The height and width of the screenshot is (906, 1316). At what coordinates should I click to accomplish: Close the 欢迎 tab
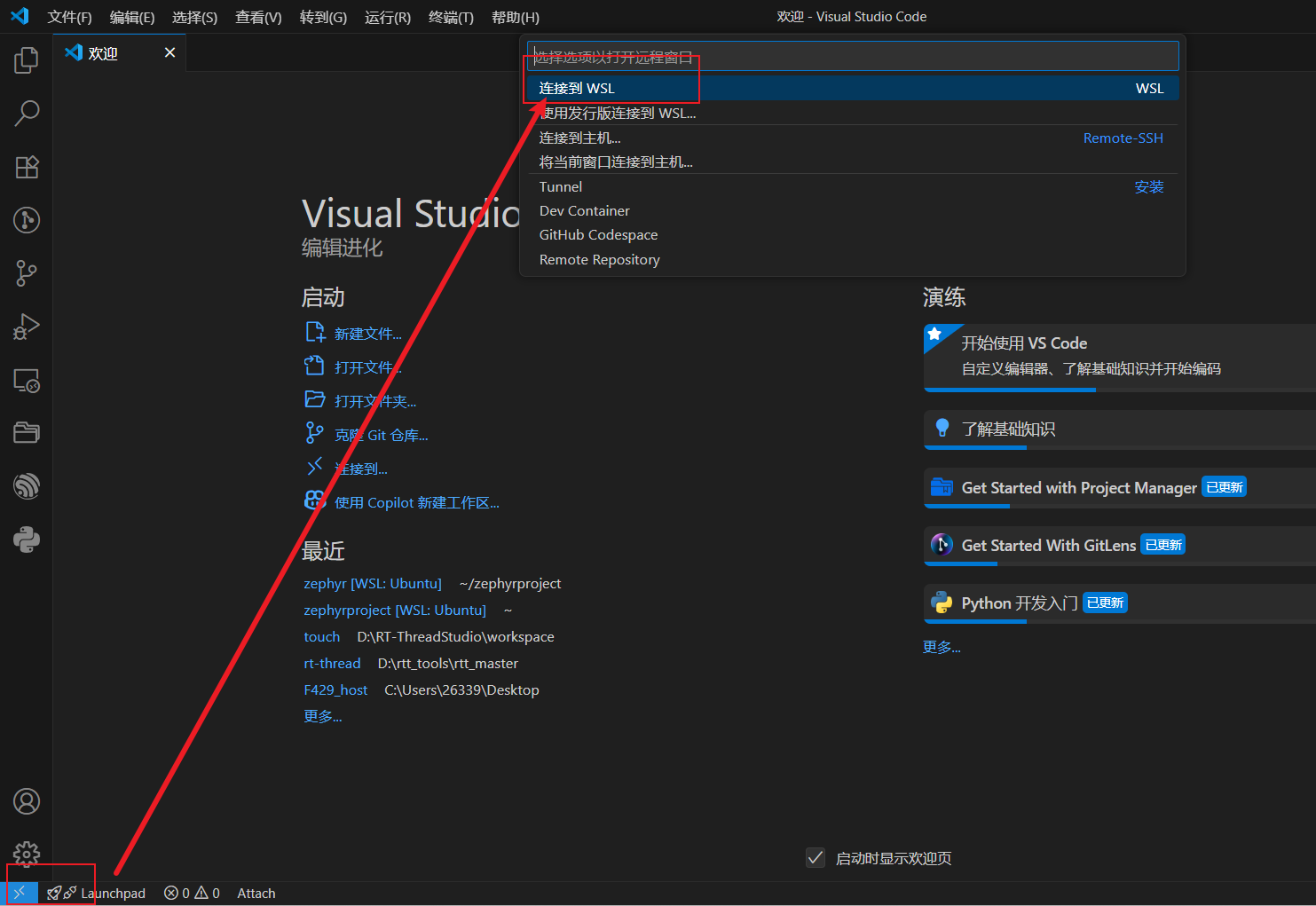pyautogui.click(x=169, y=53)
